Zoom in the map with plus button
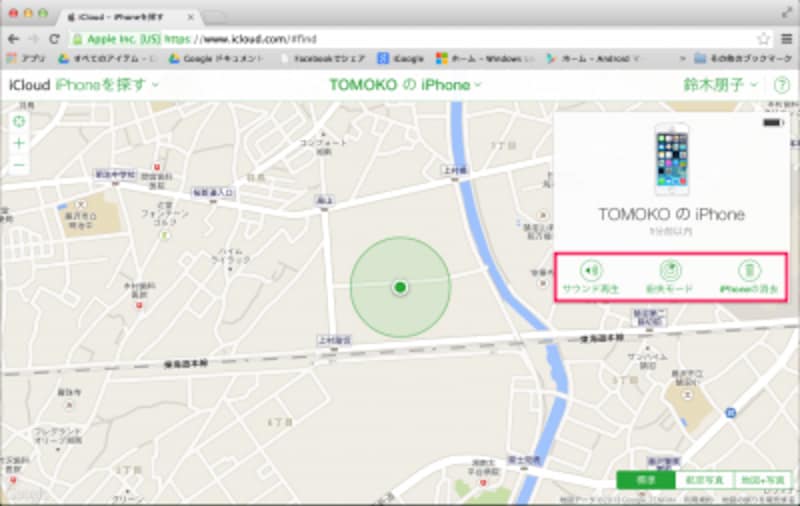Viewport: 800px width, 506px height. pos(19,143)
